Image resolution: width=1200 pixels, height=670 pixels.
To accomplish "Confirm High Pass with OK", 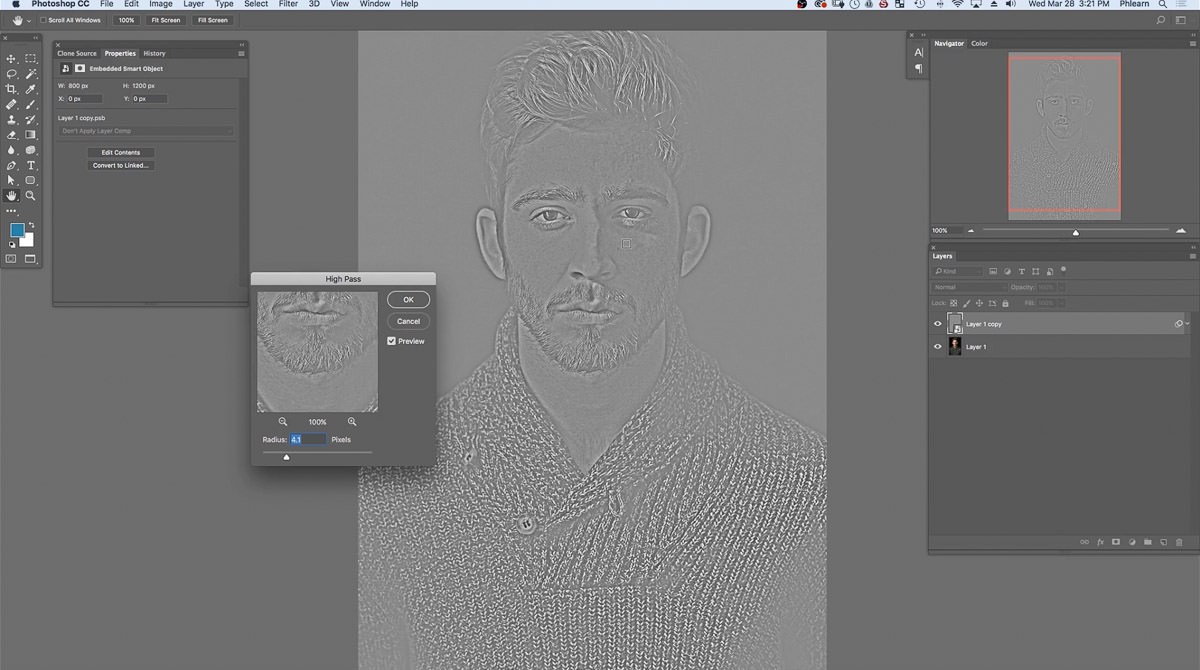I will coord(408,300).
